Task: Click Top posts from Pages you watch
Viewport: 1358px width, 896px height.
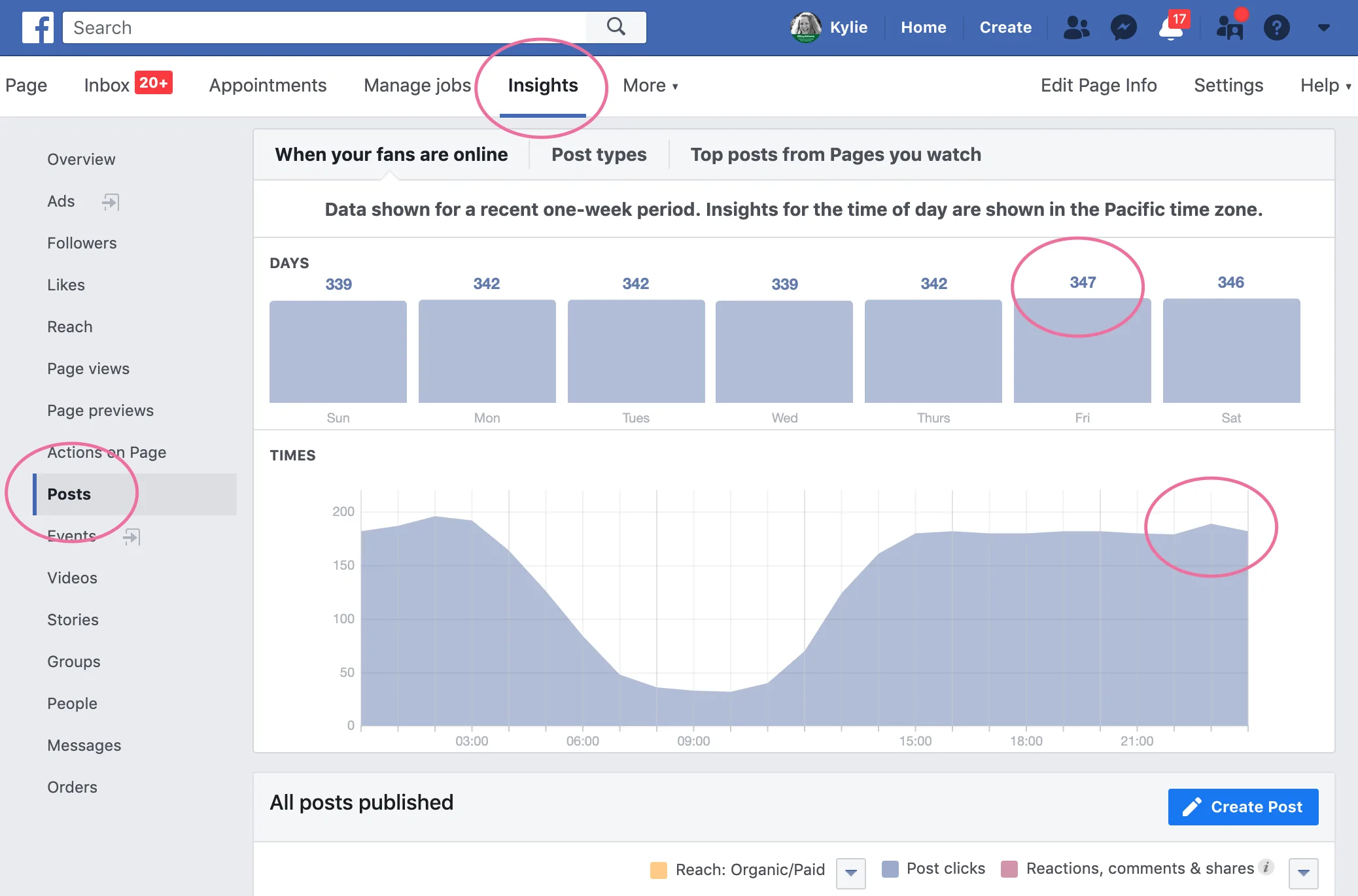Action: pyautogui.click(x=836, y=154)
